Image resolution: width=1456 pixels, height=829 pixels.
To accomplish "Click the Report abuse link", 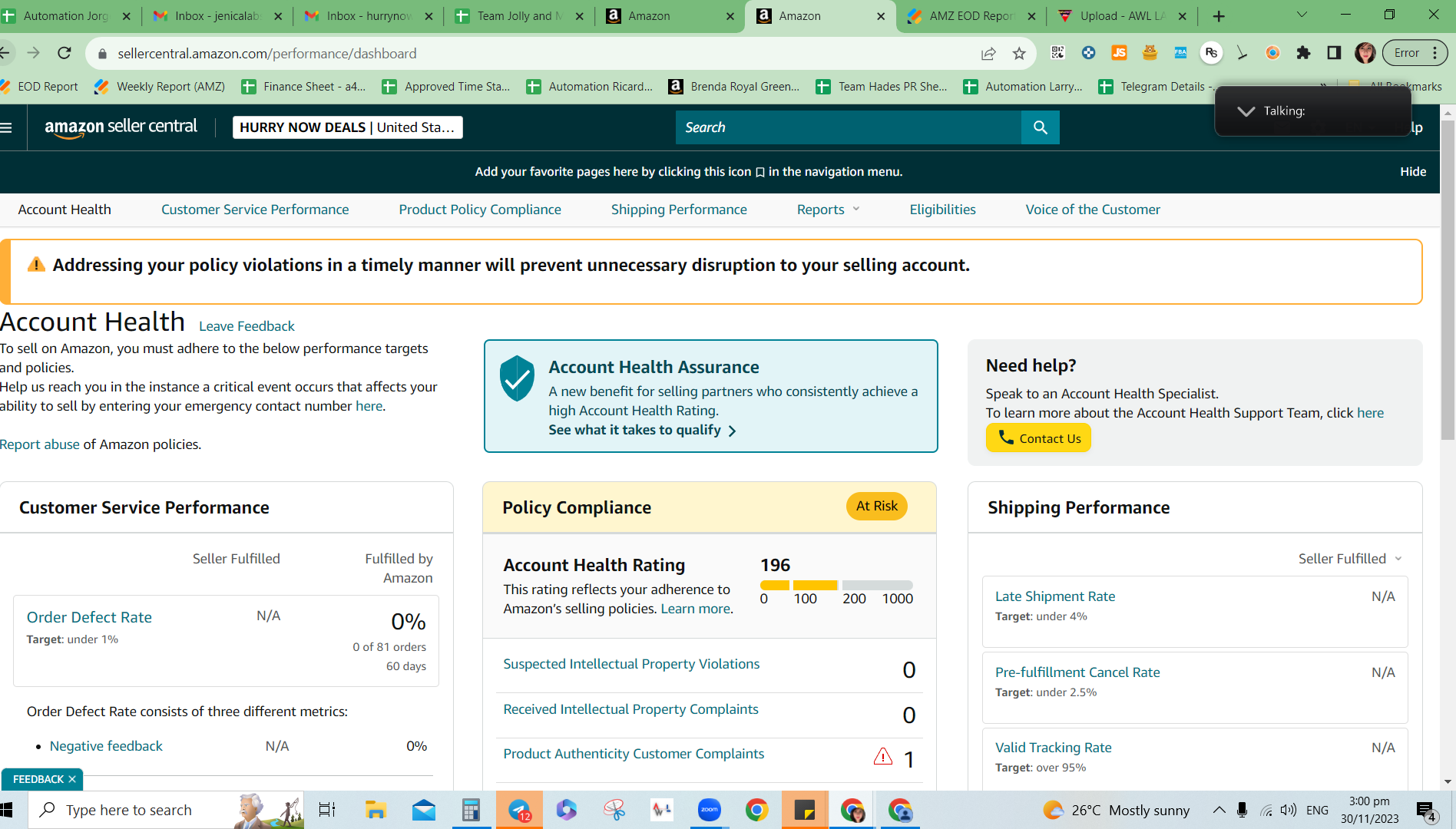I will 40,444.
